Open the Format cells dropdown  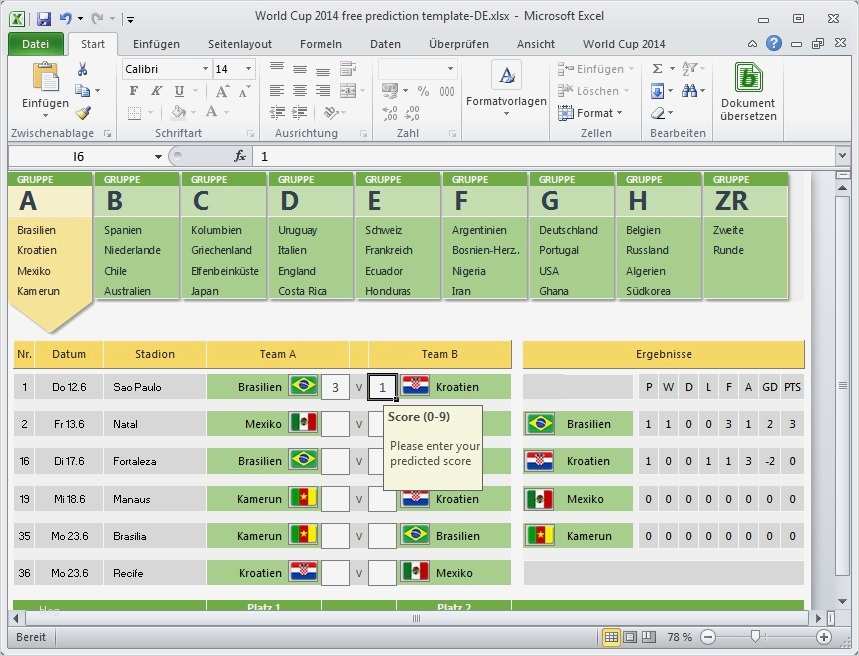591,113
